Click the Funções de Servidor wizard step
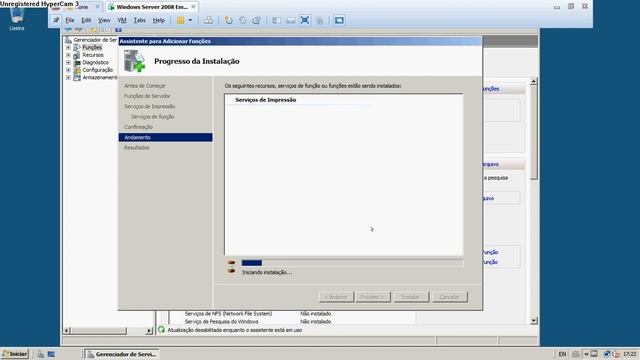The image size is (640, 360). tap(147, 96)
